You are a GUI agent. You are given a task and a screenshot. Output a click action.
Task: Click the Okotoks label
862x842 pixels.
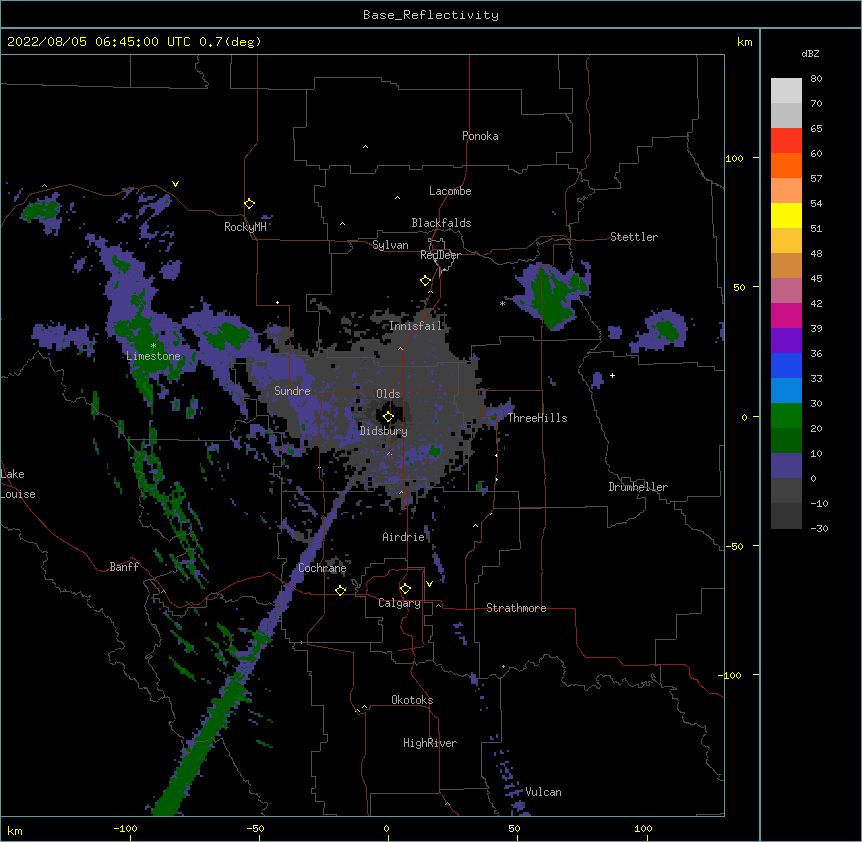(412, 700)
